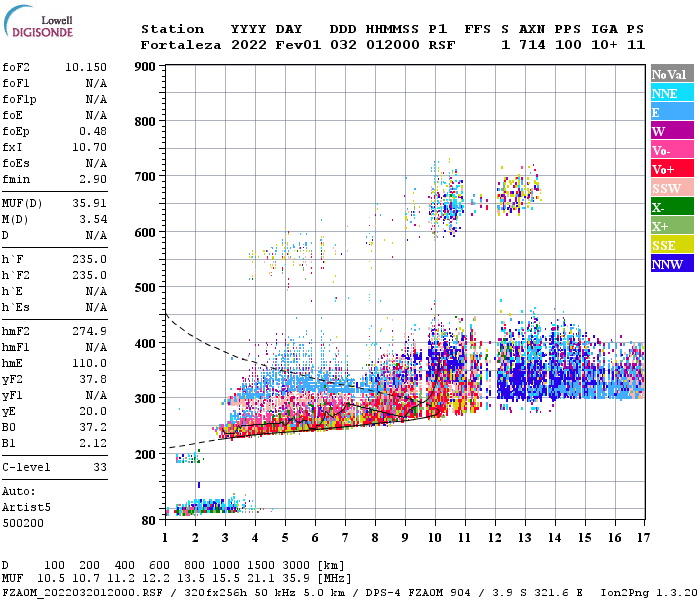Click the Fortaleza station name
Screen dimensions: 700x600
(181, 45)
